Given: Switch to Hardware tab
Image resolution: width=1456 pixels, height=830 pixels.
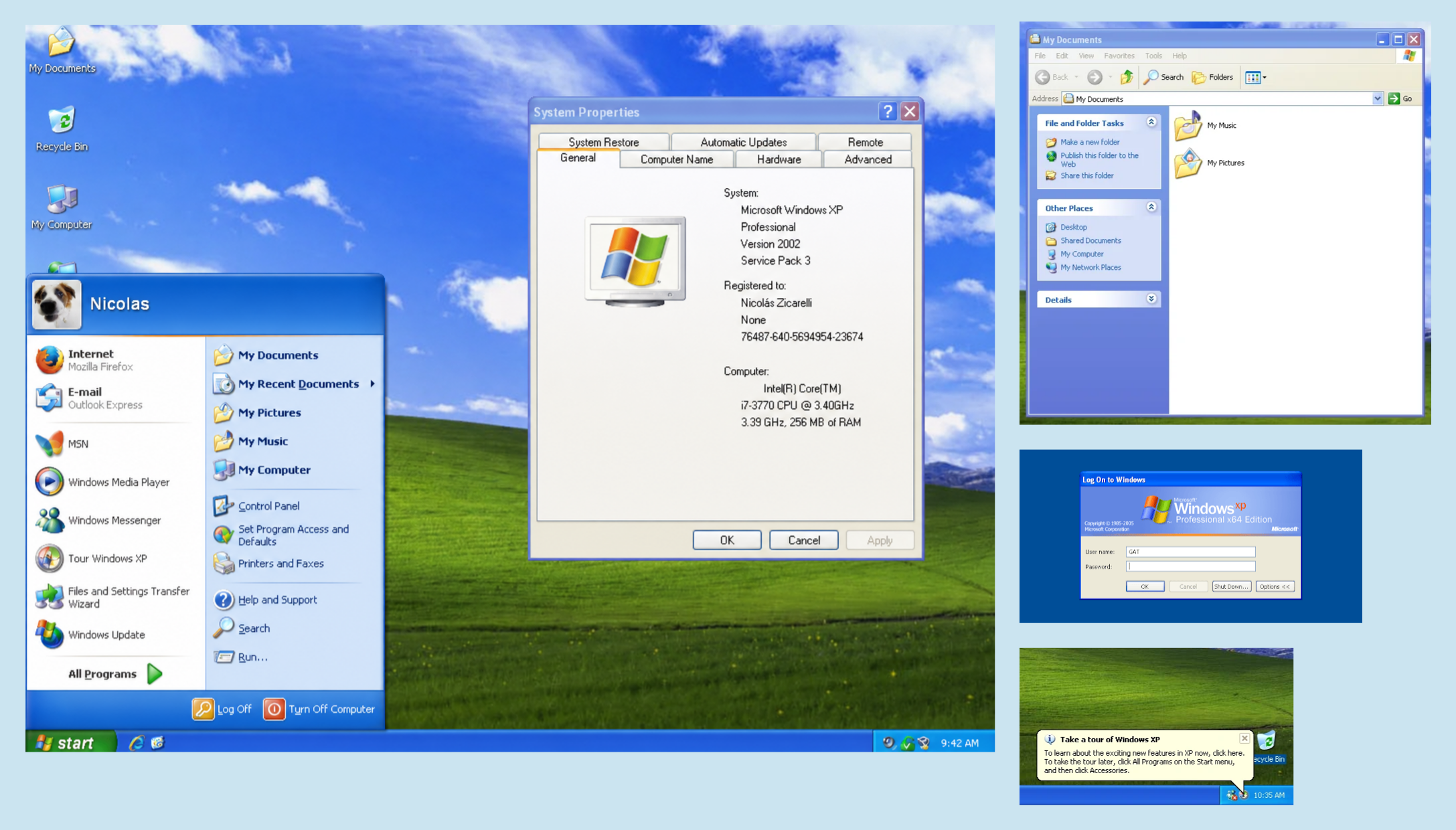Looking at the screenshot, I should click(779, 159).
